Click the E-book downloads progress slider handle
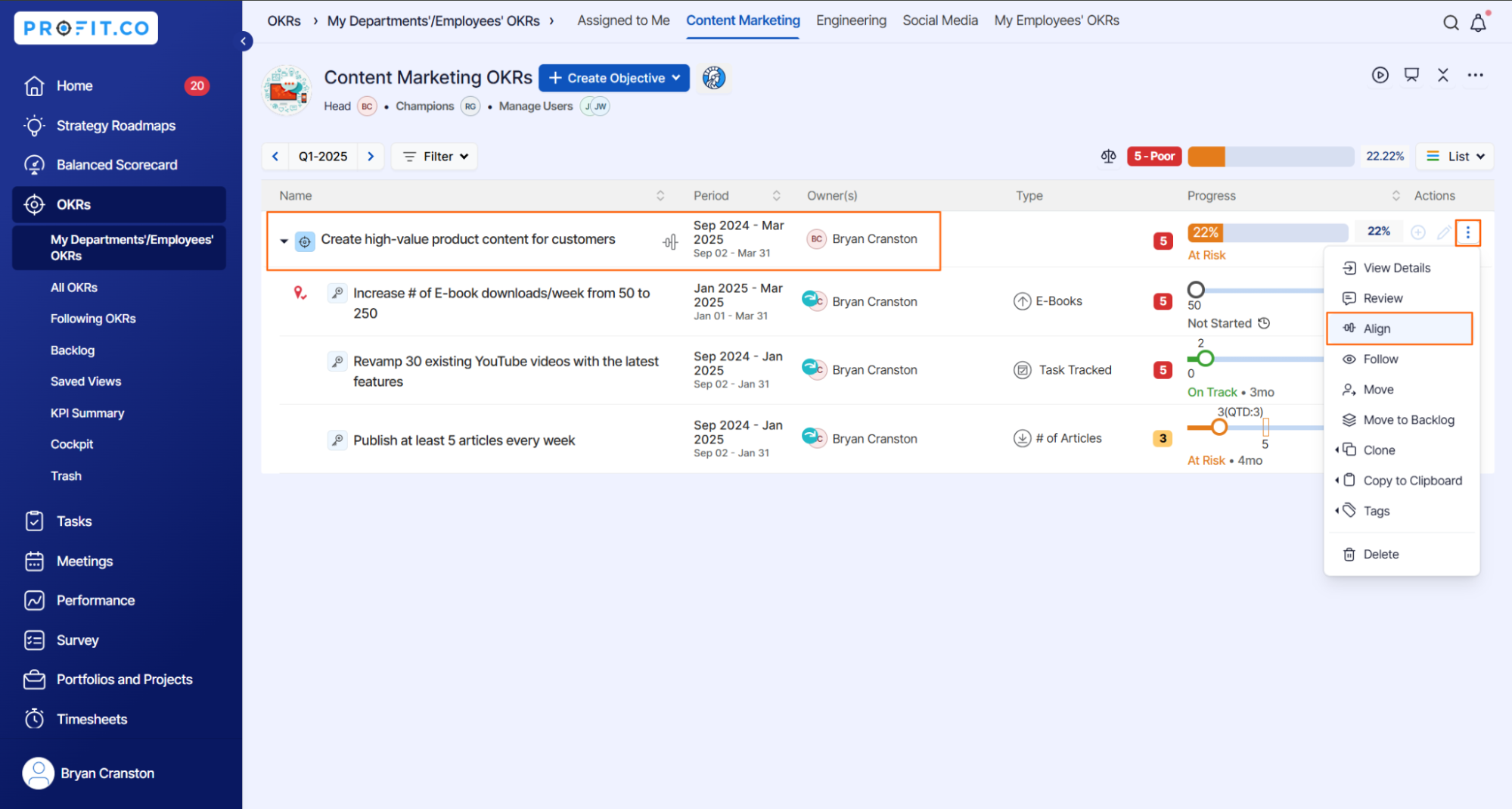 point(1196,290)
